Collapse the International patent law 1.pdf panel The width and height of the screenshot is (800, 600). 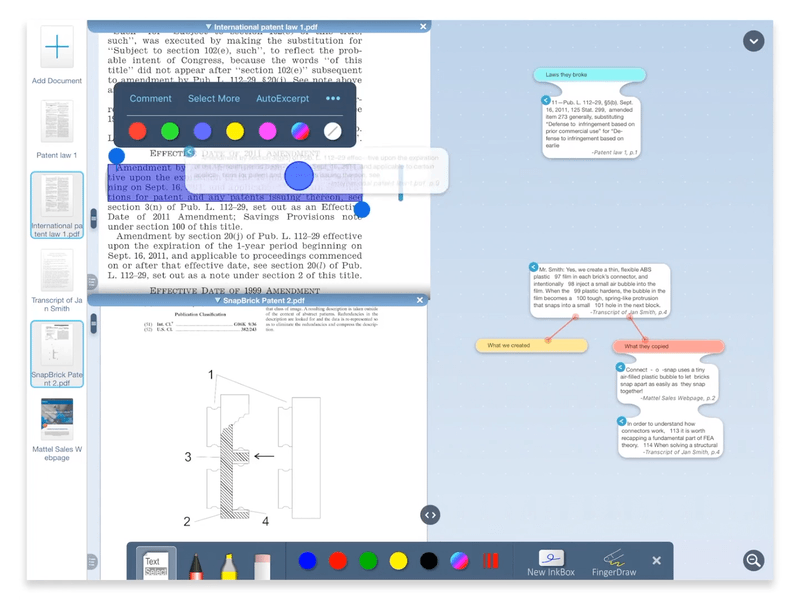point(209,27)
